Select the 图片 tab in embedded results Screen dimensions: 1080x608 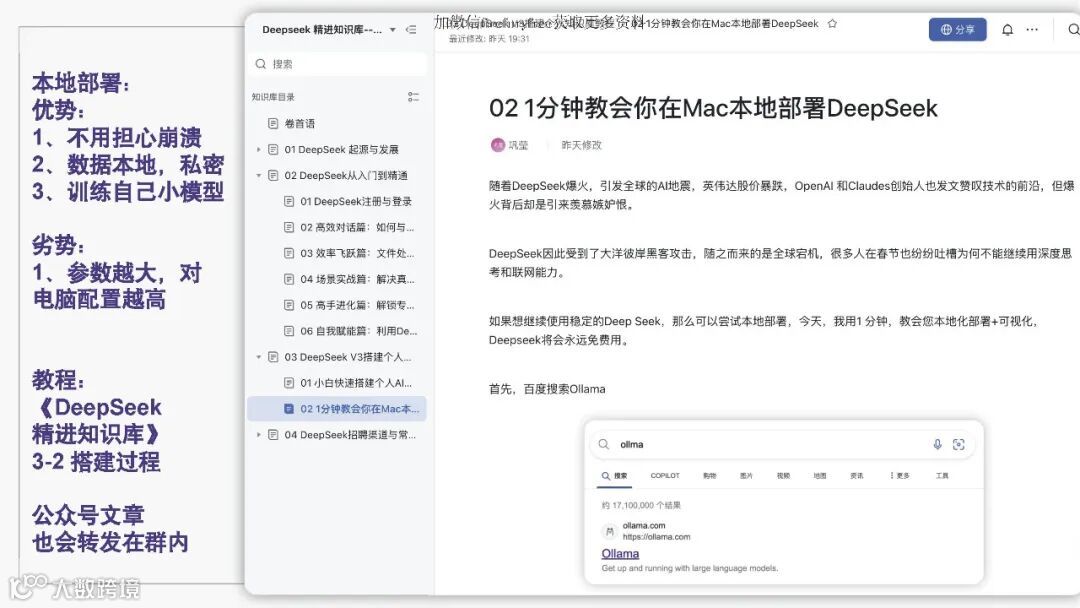746,476
